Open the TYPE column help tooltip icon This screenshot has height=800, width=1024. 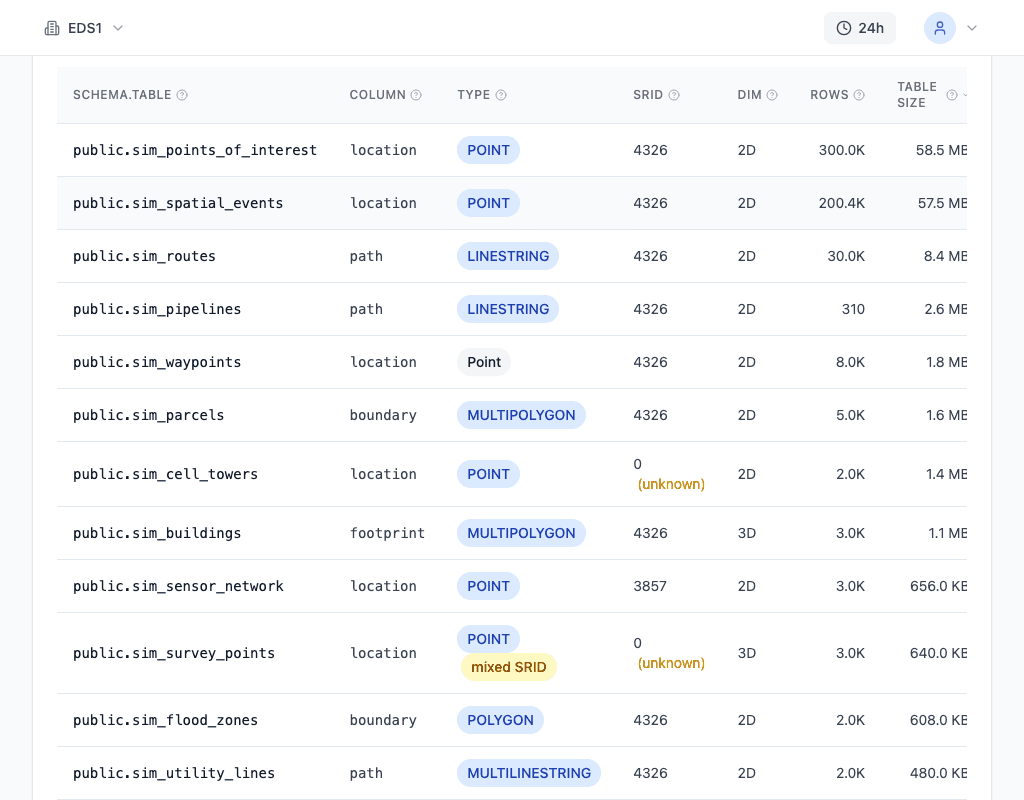(501, 95)
